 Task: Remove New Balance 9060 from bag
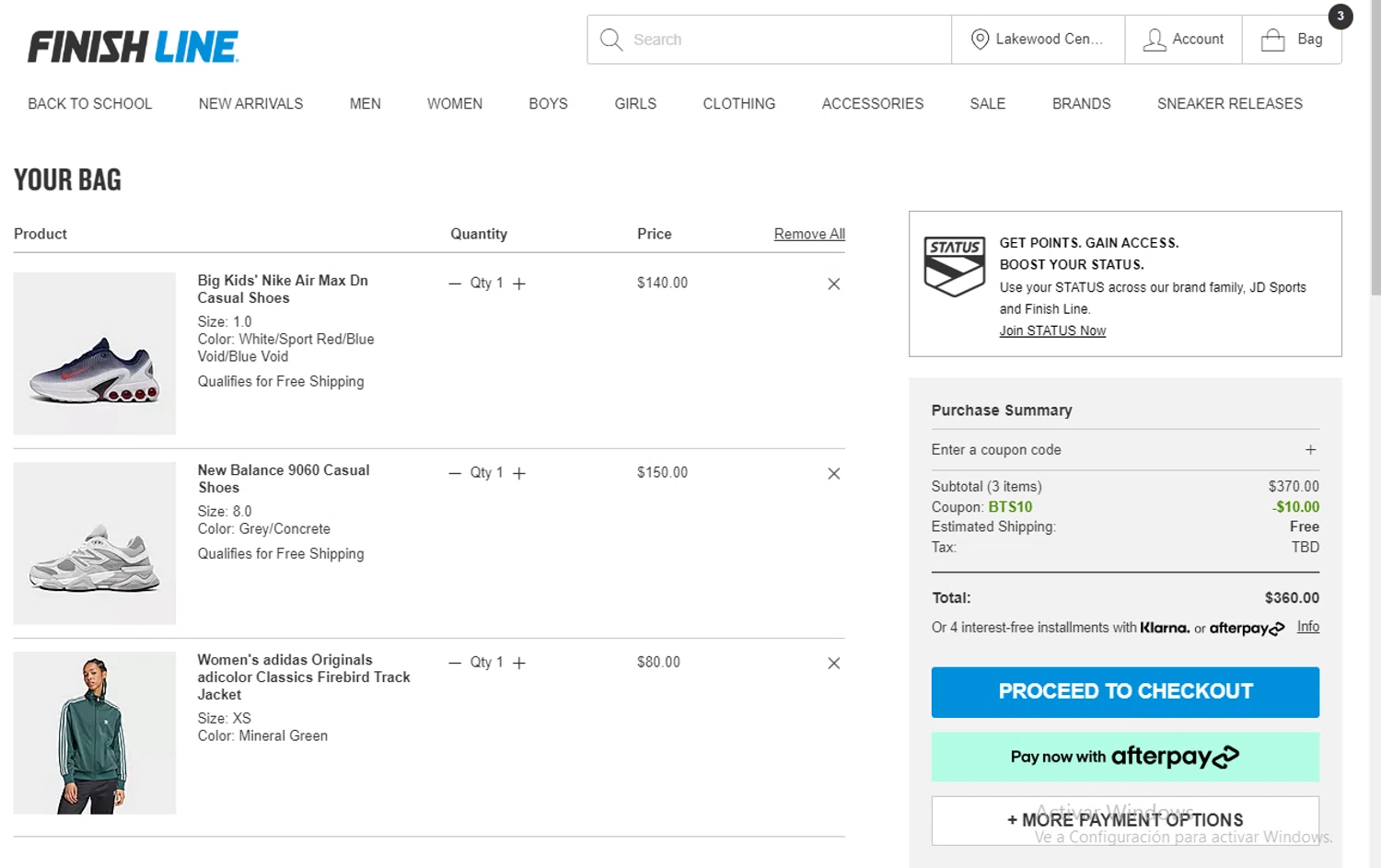click(833, 473)
